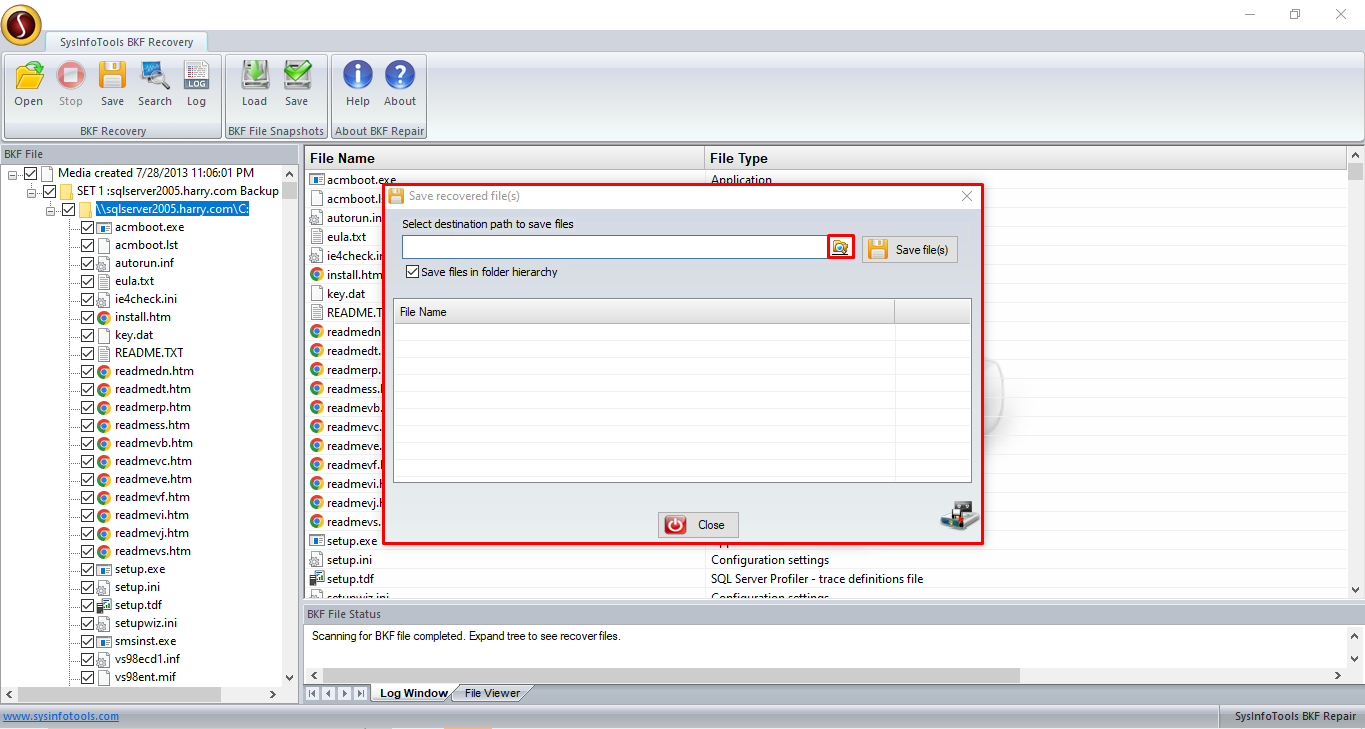Screen dimensions: 1365x729
Task: Uncheck the SET 1 backup checkbox
Action: coord(50,191)
